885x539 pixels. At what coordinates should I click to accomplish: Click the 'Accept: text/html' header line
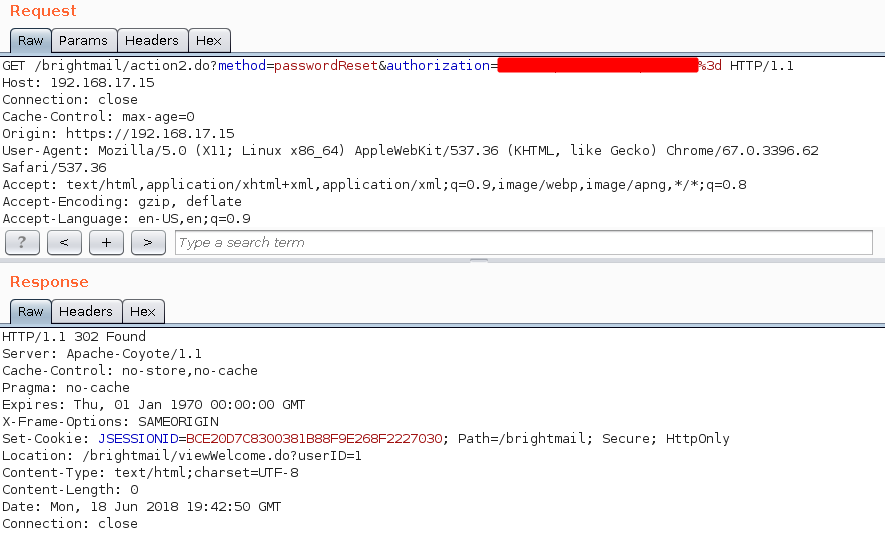point(374,184)
